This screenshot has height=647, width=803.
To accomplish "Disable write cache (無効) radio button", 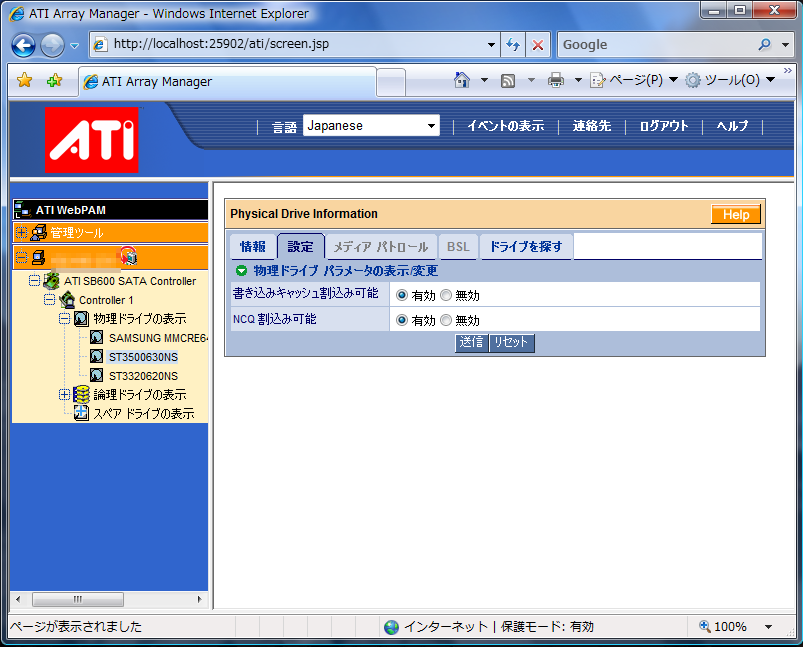I will [446, 295].
